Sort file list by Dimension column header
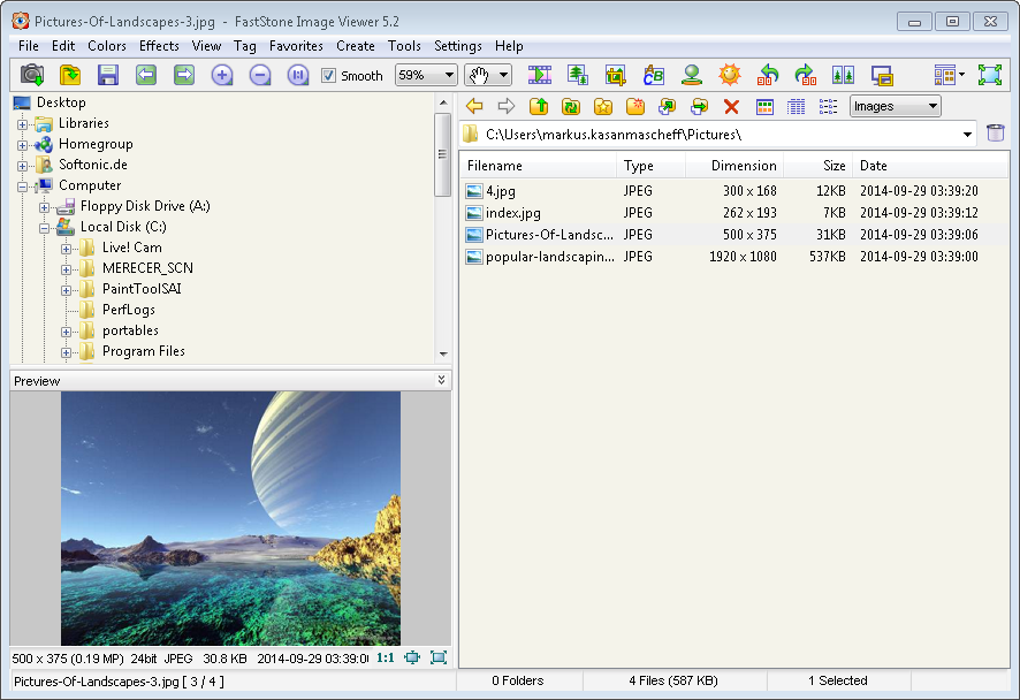The width and height of the screenshot is (1020, 700). (743, 166)
